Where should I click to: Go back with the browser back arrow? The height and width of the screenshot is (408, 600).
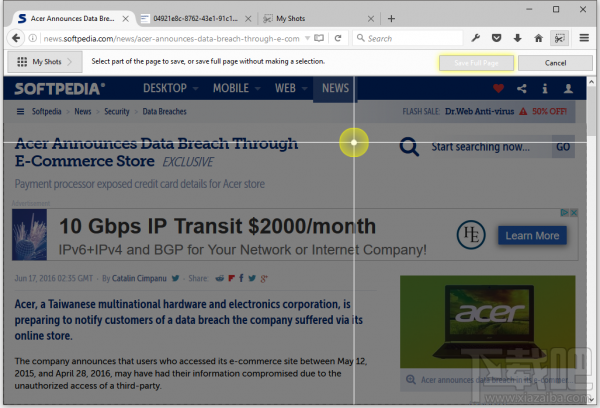pyautogui.click(x=16, y=38)
